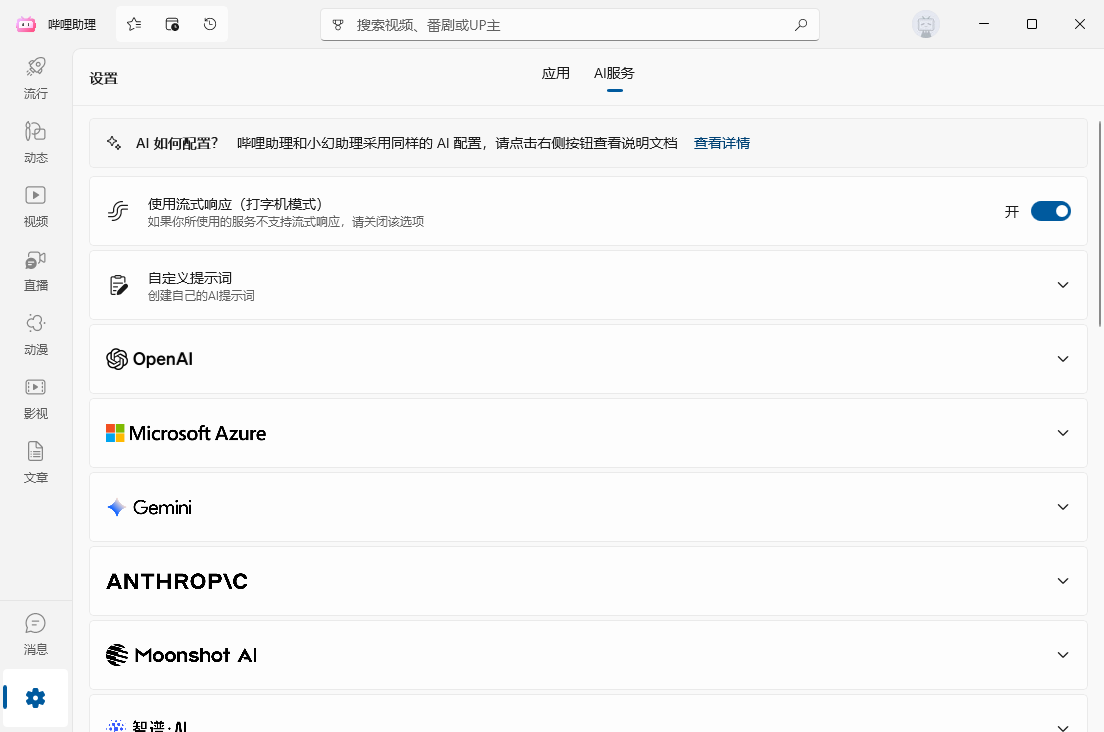This screenshot has height=732, width=1104.
Task: Click the Moonshot AI logo
Action: coord(181,655)
